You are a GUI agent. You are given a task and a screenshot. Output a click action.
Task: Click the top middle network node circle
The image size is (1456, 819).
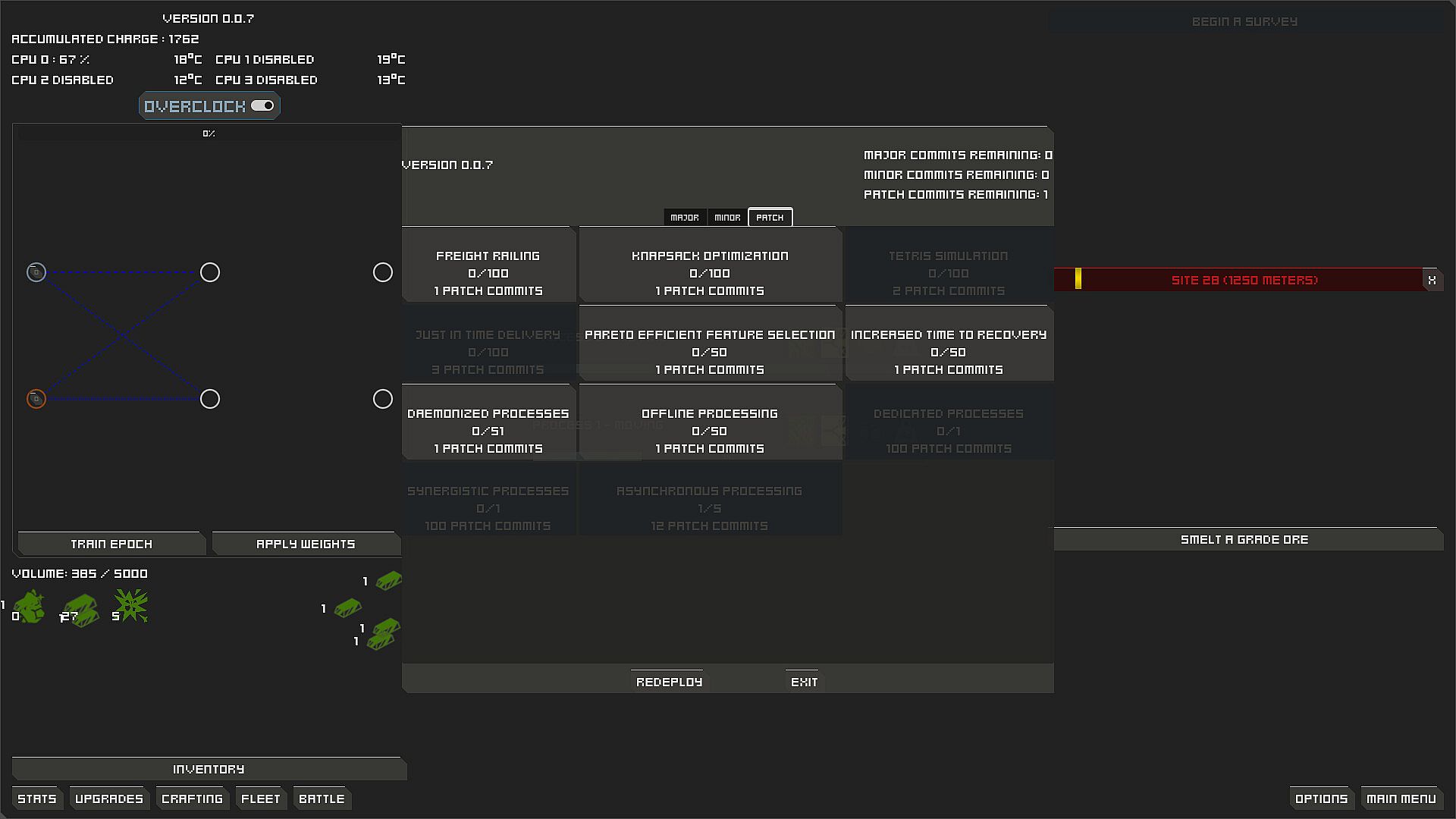pyautogui.click(x=210, y=272)
